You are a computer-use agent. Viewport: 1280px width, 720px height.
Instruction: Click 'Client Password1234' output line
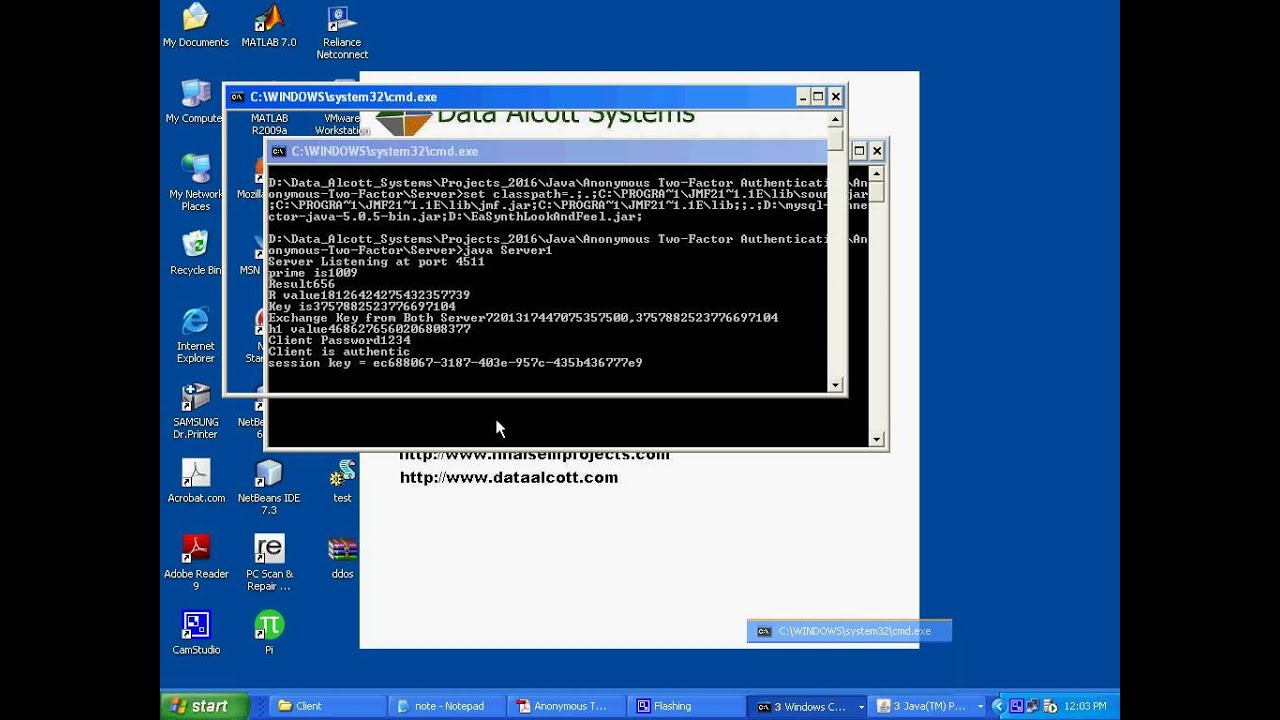coord(339,340)
